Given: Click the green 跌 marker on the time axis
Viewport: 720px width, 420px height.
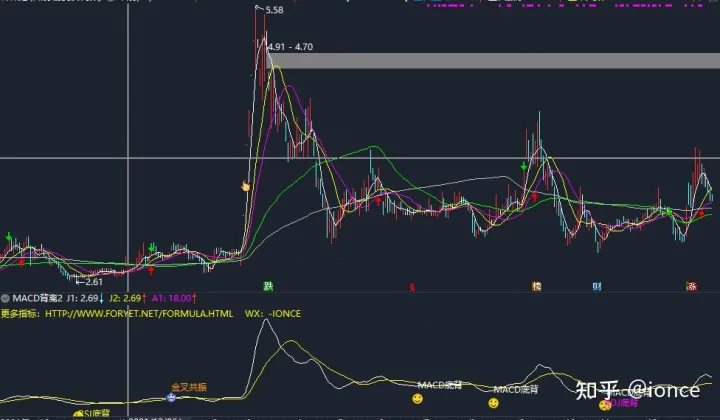Looking at the screenshot, I should pyautogui.click(x=268, y=286).
